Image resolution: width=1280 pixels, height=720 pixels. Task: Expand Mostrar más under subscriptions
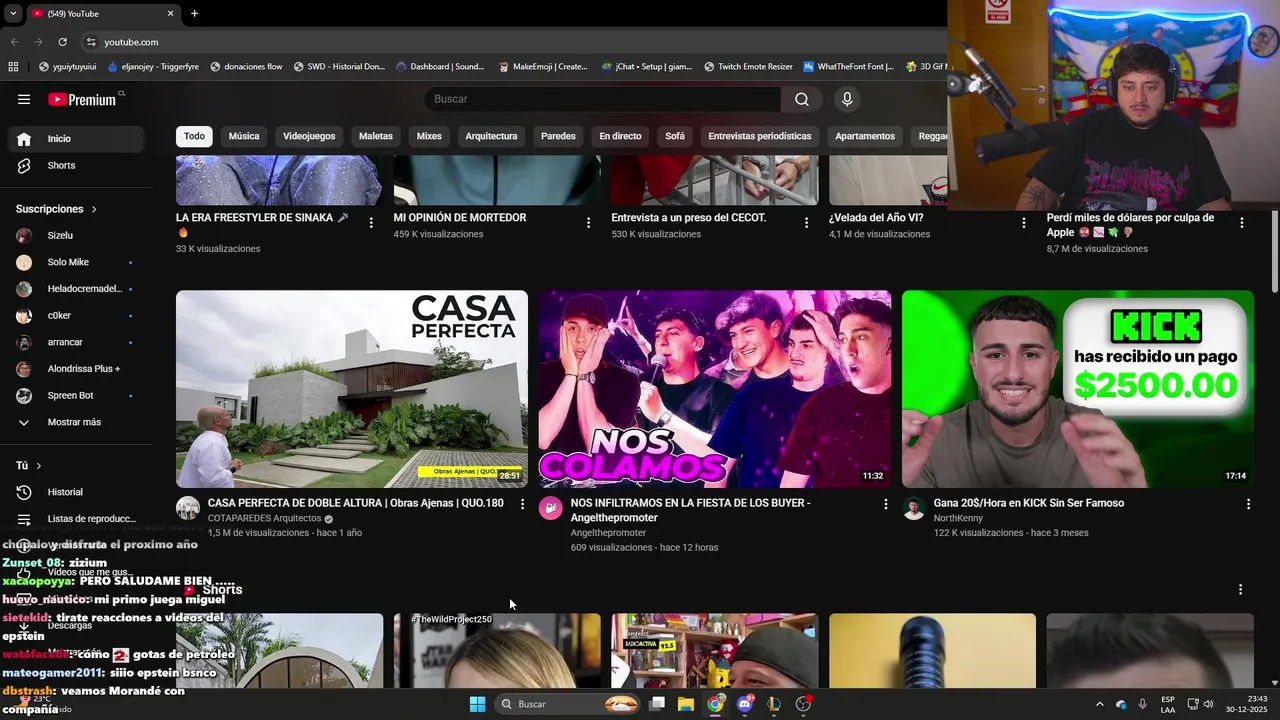(x=76, y=422)
